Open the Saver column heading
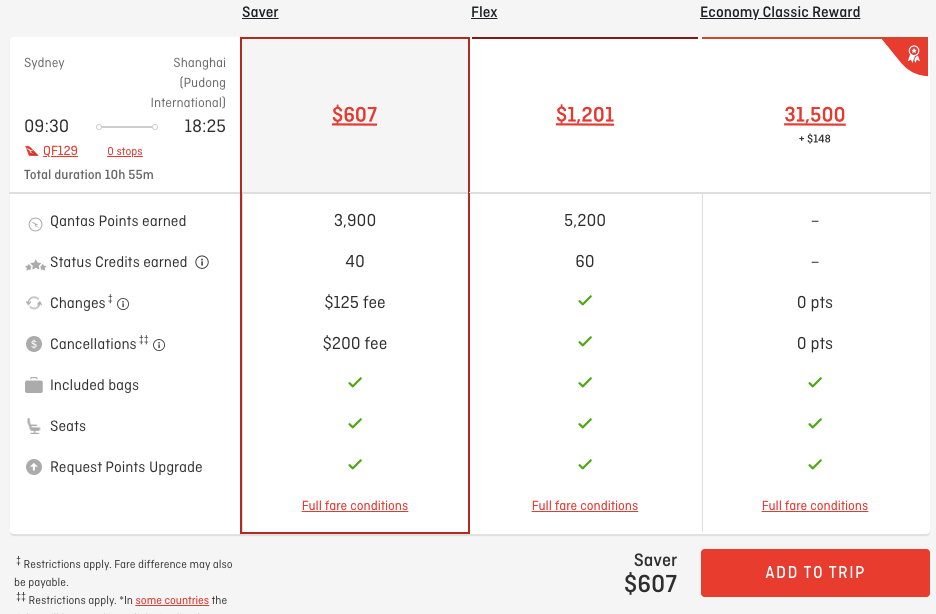Screen dimensions: 936x614 click(x=260, y=12)
